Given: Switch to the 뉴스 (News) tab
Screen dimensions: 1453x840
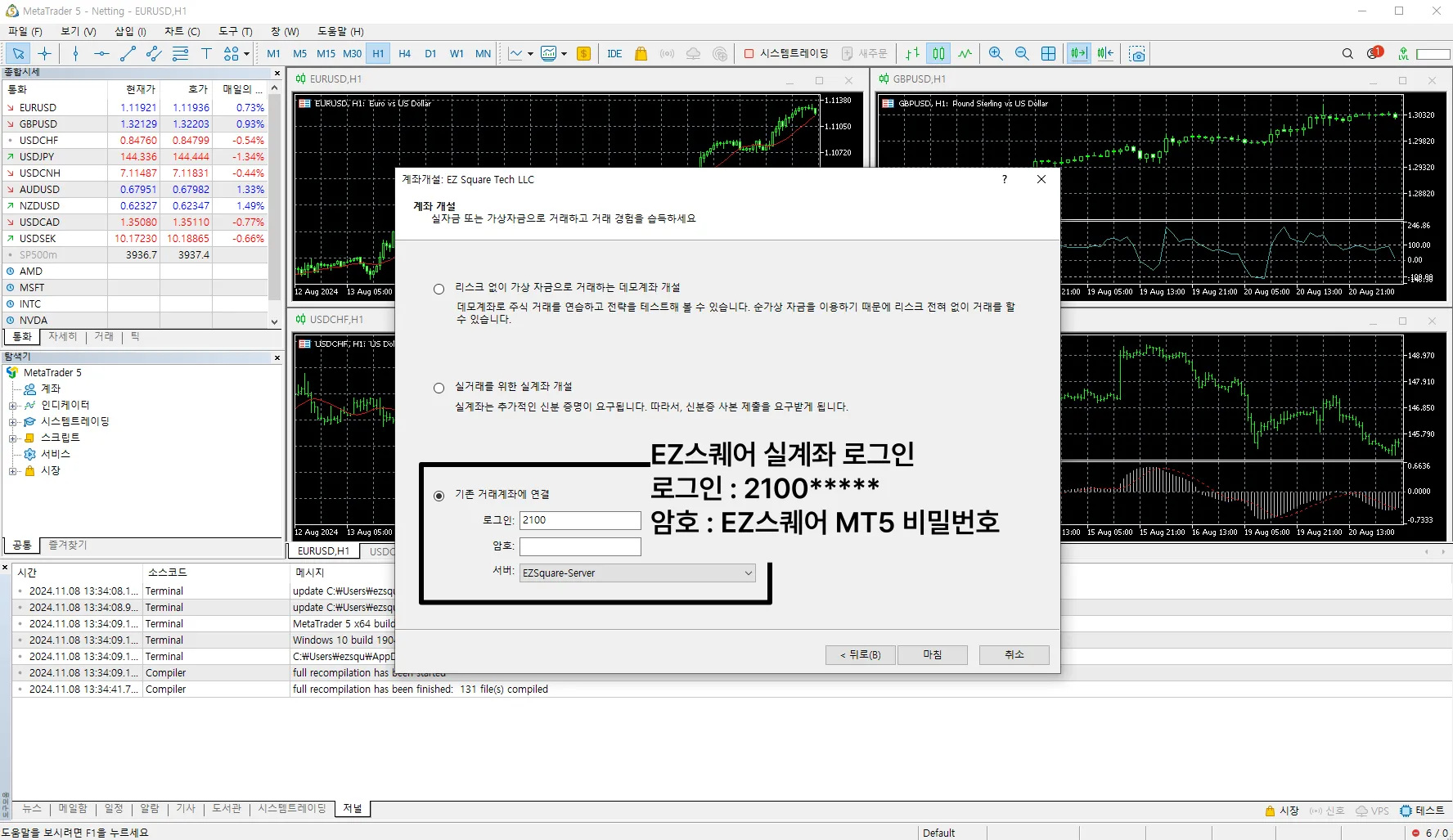Looking at the screenshot, I should point(32,808).
